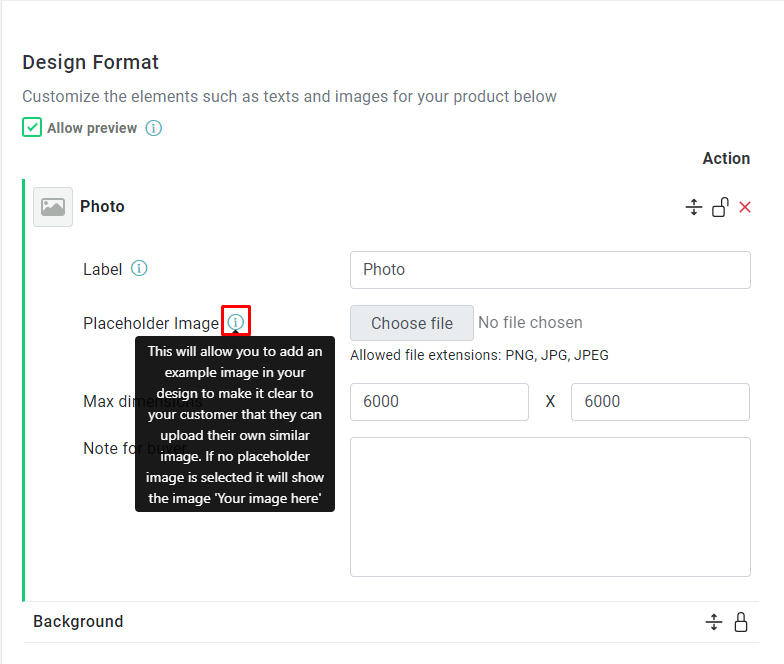Click the move handle icon for Background
Image resolution: width=784 pixels, height=664 pixels.
[714, 622]
